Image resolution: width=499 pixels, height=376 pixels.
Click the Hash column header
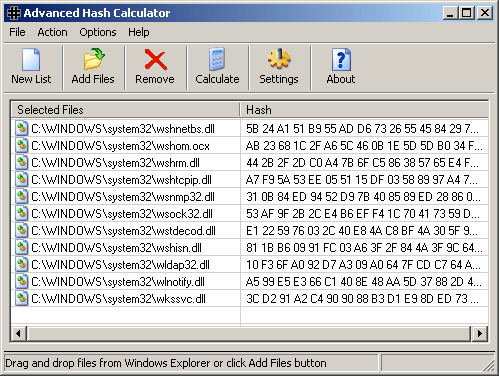tap(364, 110)
